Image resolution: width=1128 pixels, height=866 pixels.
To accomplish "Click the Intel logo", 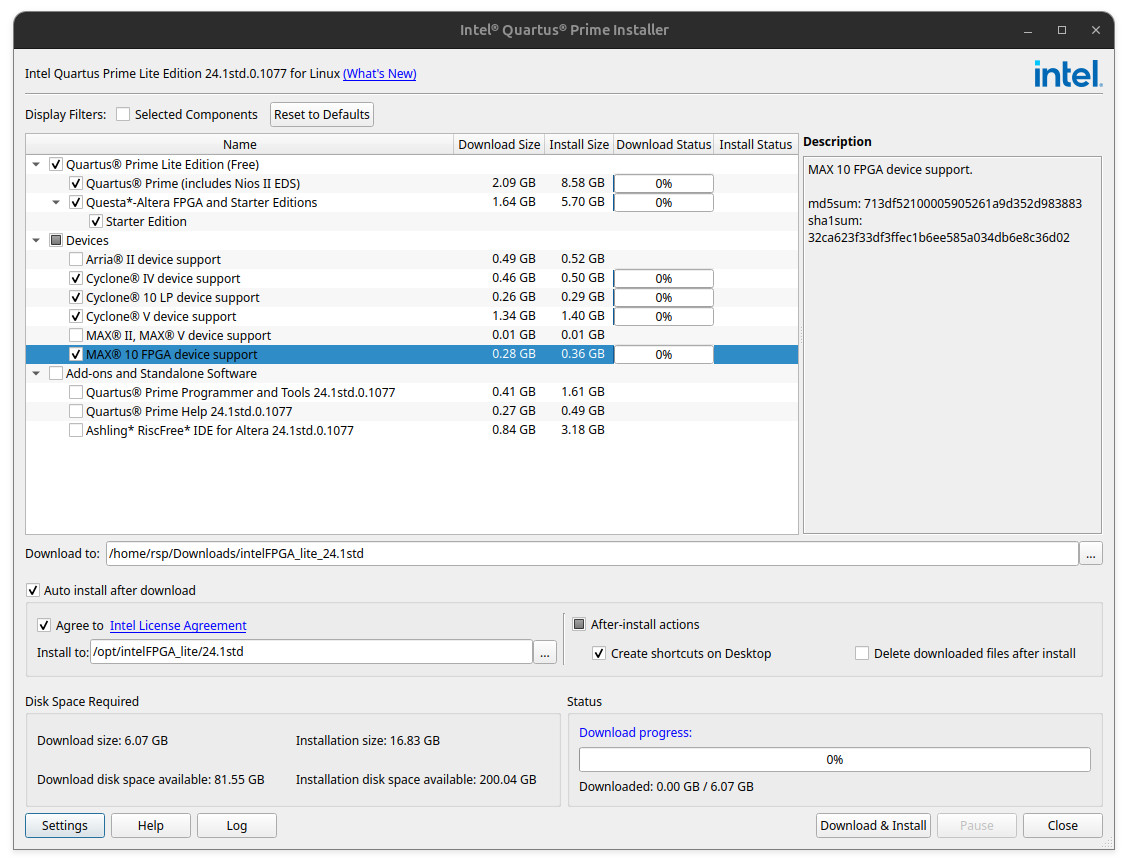I will (1067, 74).
